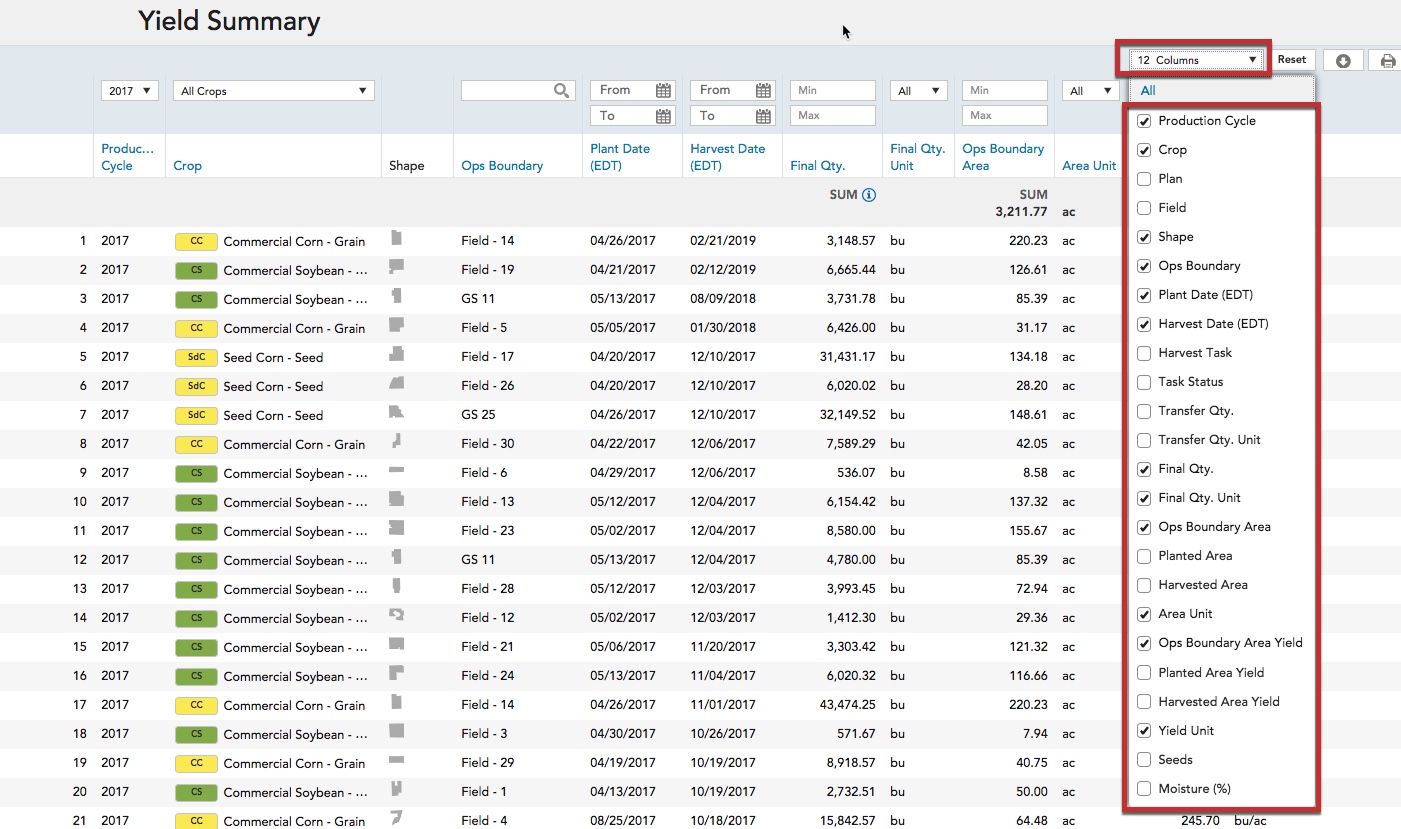Sort by Production Cycle column header
Viewport: 1401px width, 829px height.
128,157
